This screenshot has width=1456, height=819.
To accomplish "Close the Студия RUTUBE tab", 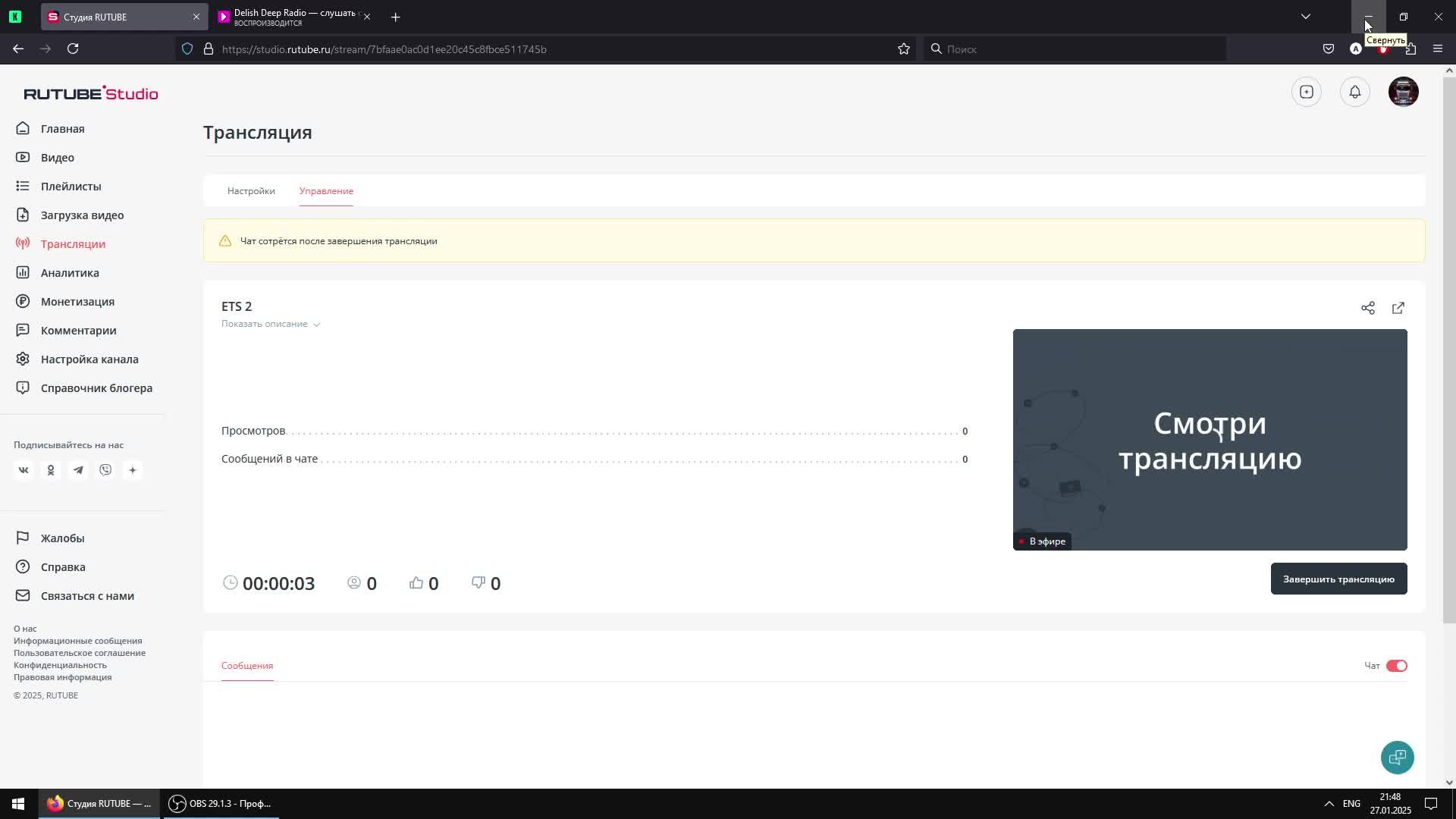I will 196,17.
